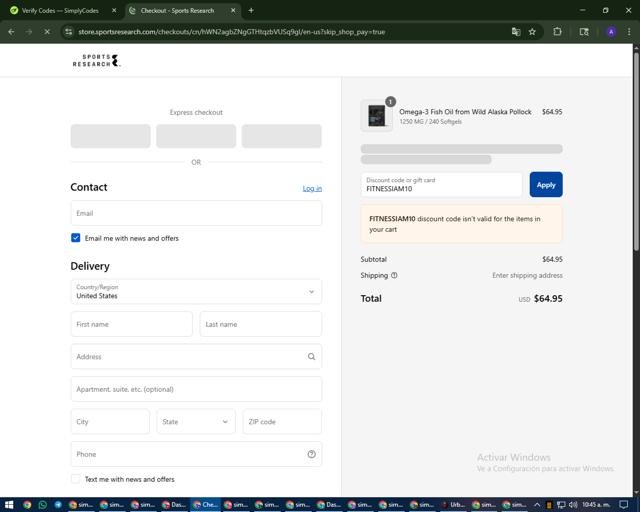Click the Omega-3 Fish Oil product name
Screen dimensions: 640x512
coord(465,111)
